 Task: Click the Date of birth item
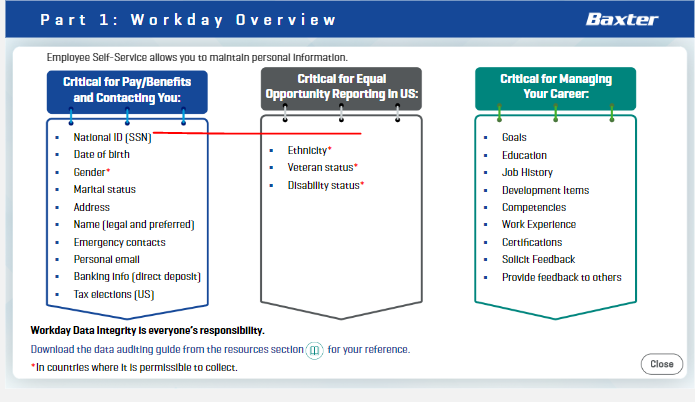(x=102, y=154)
